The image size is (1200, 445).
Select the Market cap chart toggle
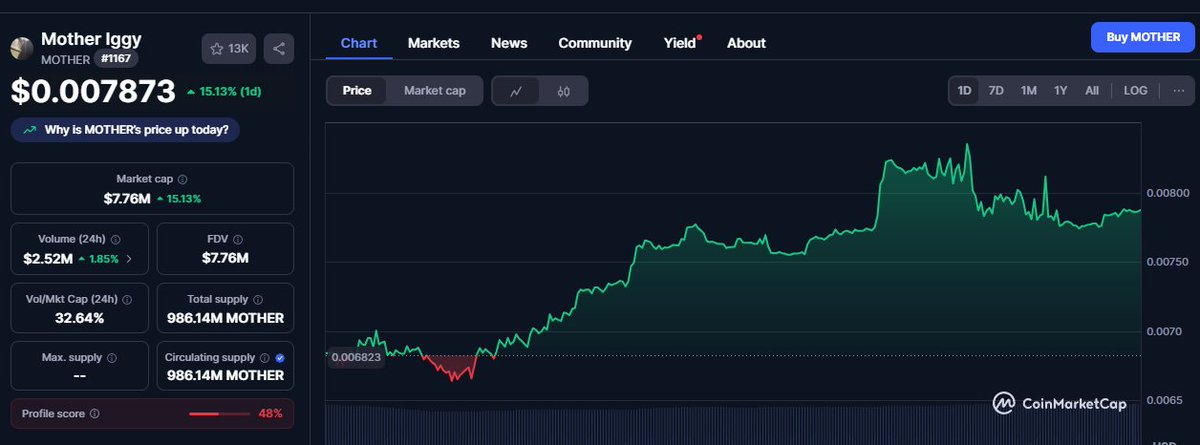pyautogui.click(x=435, y=90)
